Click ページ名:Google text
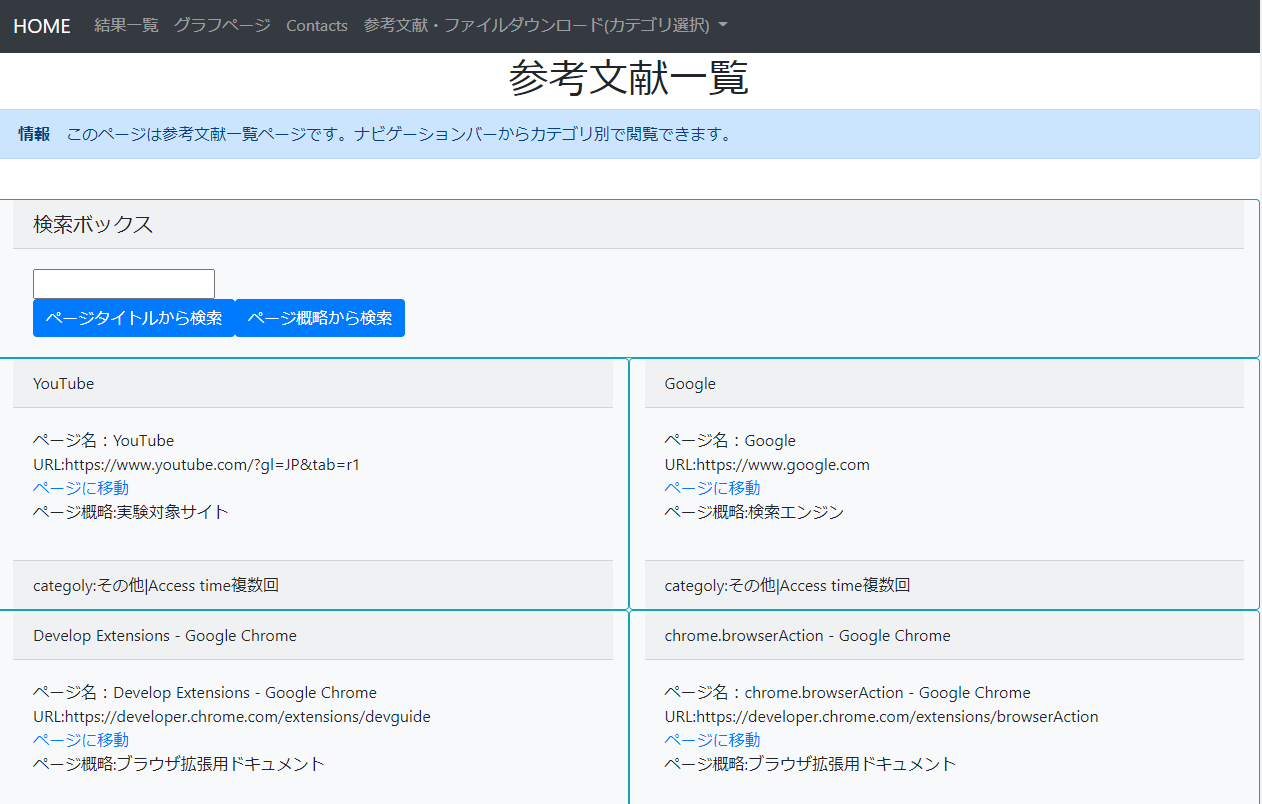Screen dimensions: 1262x804 click(x=730, y=440)
